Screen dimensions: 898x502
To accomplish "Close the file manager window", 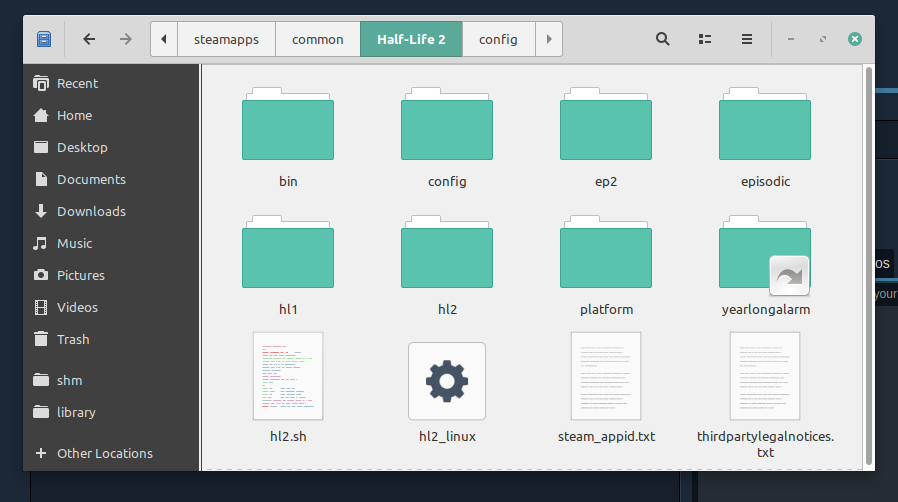I will coord(855,39).
